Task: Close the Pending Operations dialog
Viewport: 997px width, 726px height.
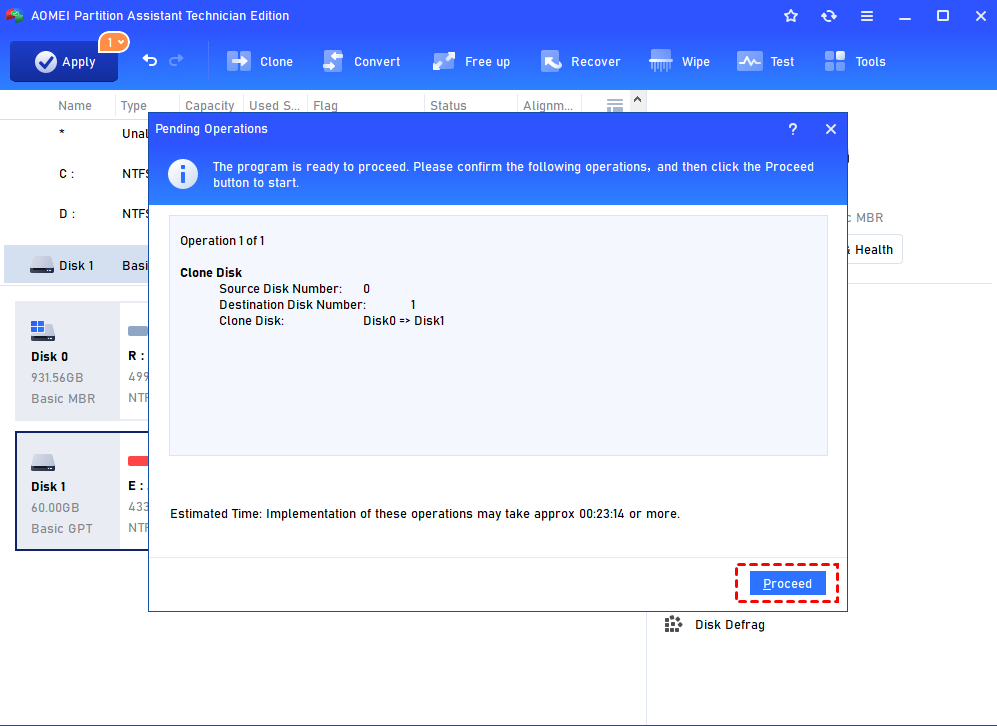Action: point(830,129)
